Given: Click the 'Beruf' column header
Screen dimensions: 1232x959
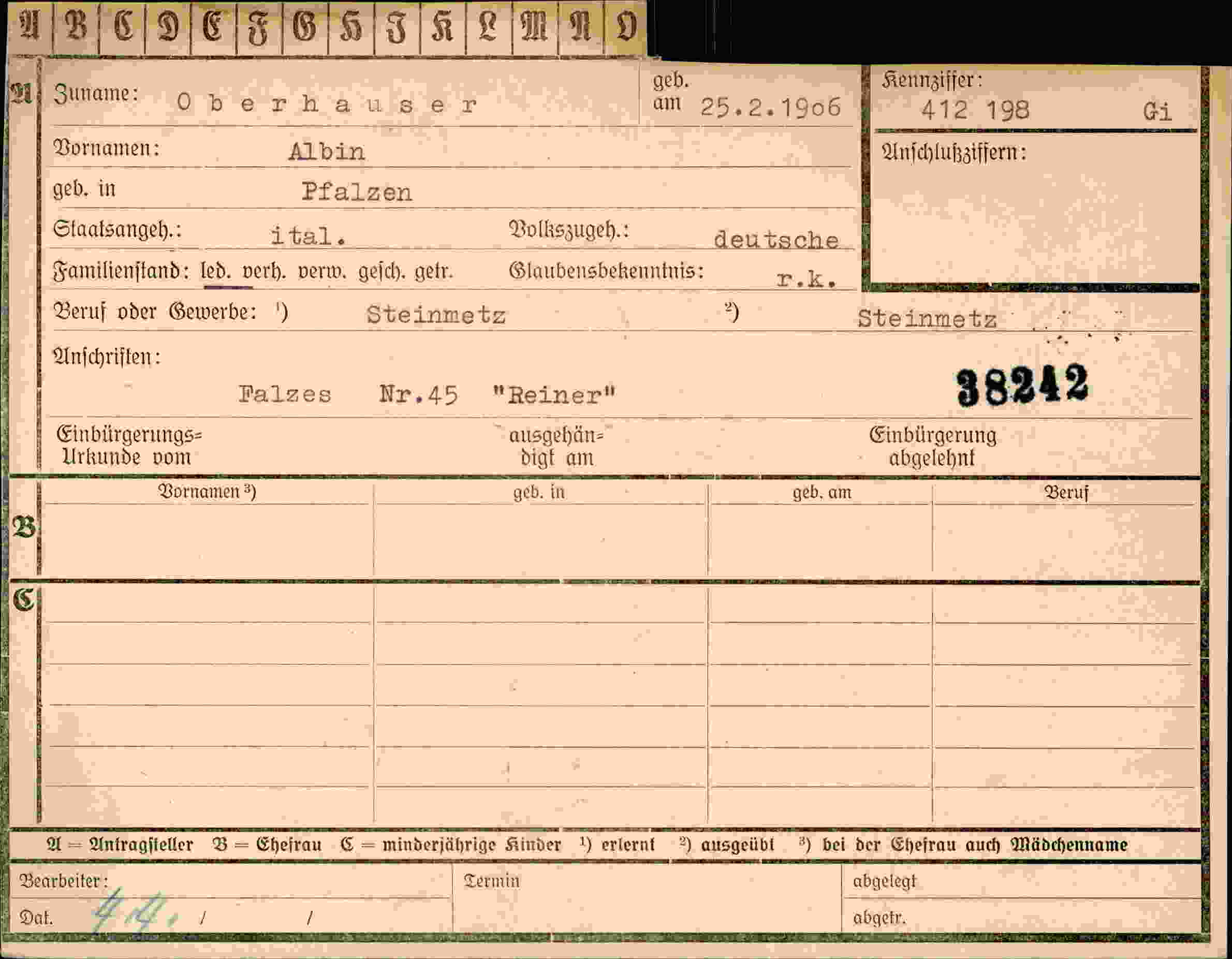Looking at the screenshot, I should pos(1066,493).
